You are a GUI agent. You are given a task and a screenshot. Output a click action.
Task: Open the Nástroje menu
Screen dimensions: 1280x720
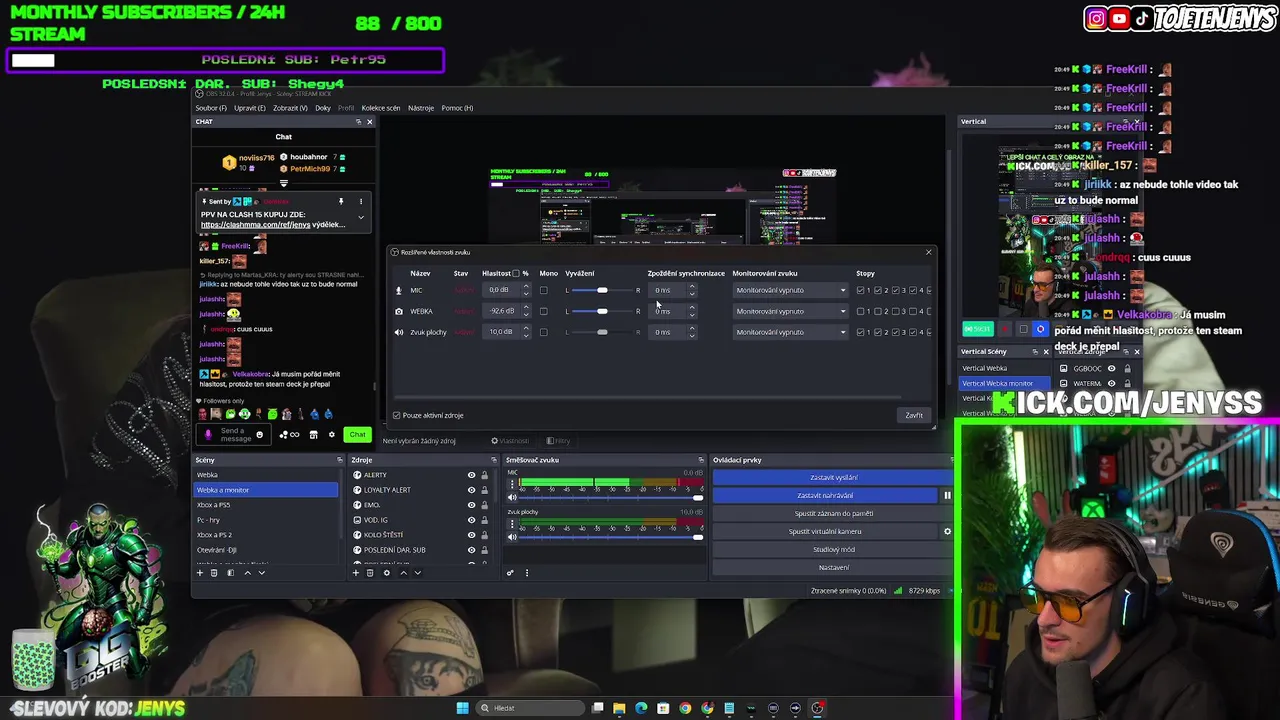coord(421,108)
